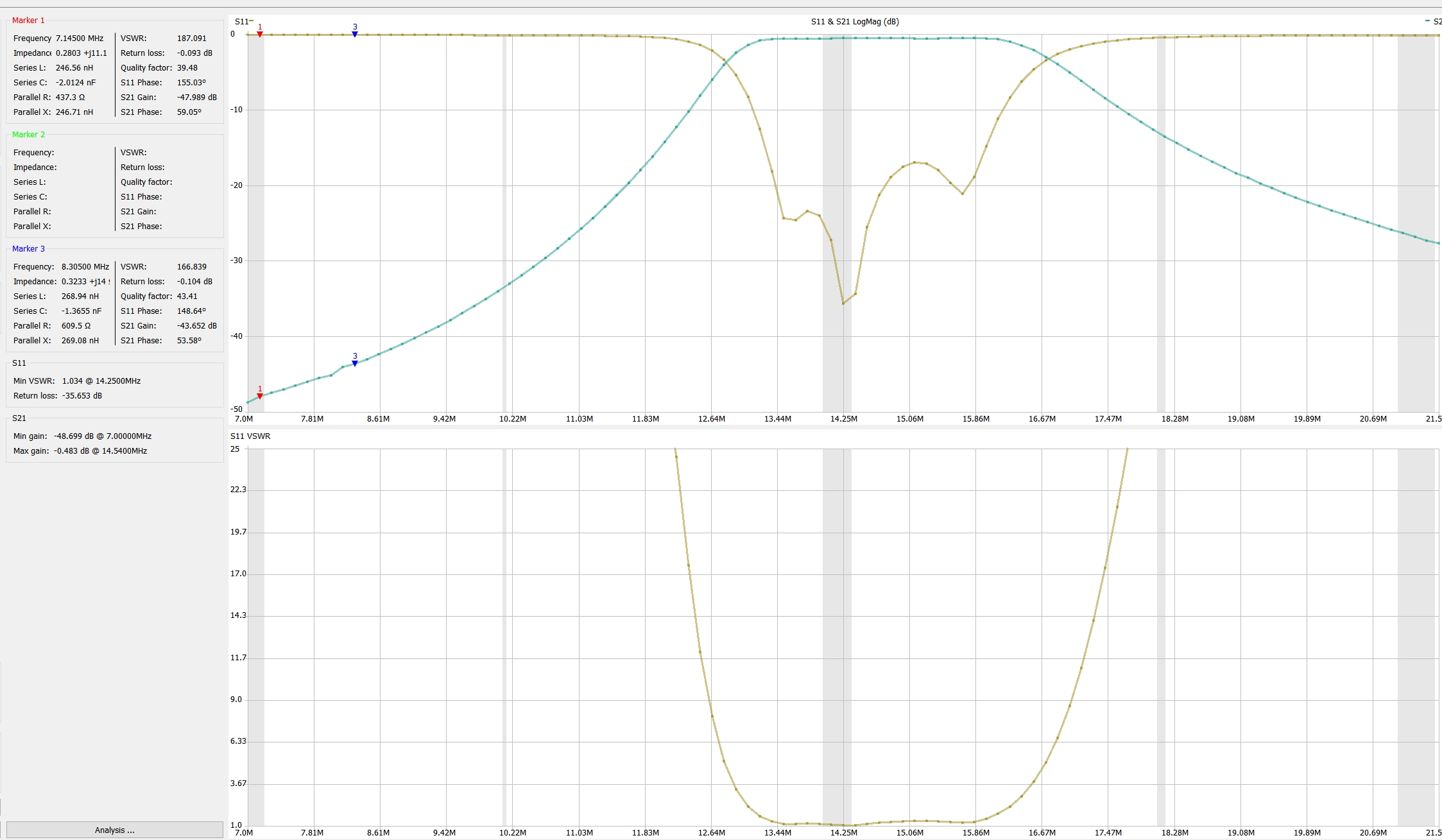Screen dimensions: 1442x840
Task: Click Marker 3 parallel X 269.08 nH
Action: 80,341
